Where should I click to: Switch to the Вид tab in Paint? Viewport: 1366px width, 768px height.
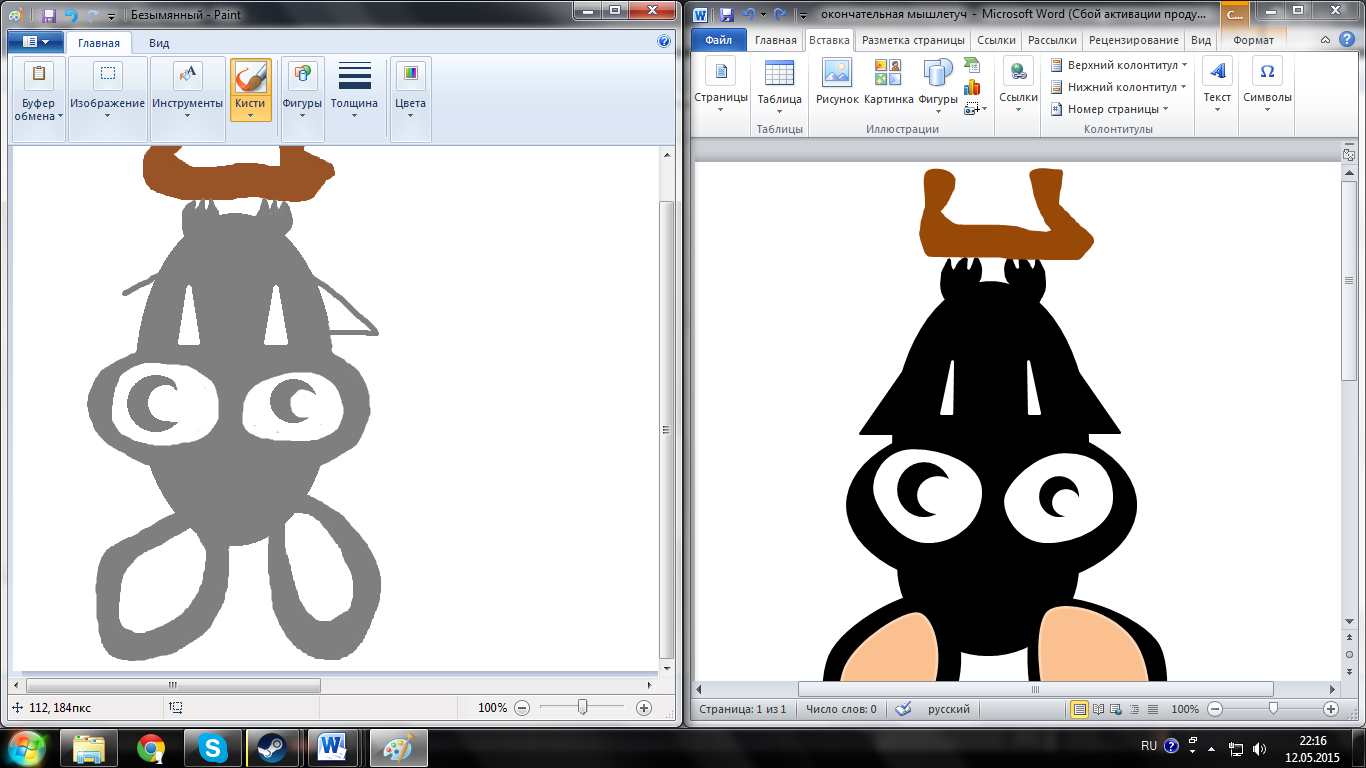point(159,43)
